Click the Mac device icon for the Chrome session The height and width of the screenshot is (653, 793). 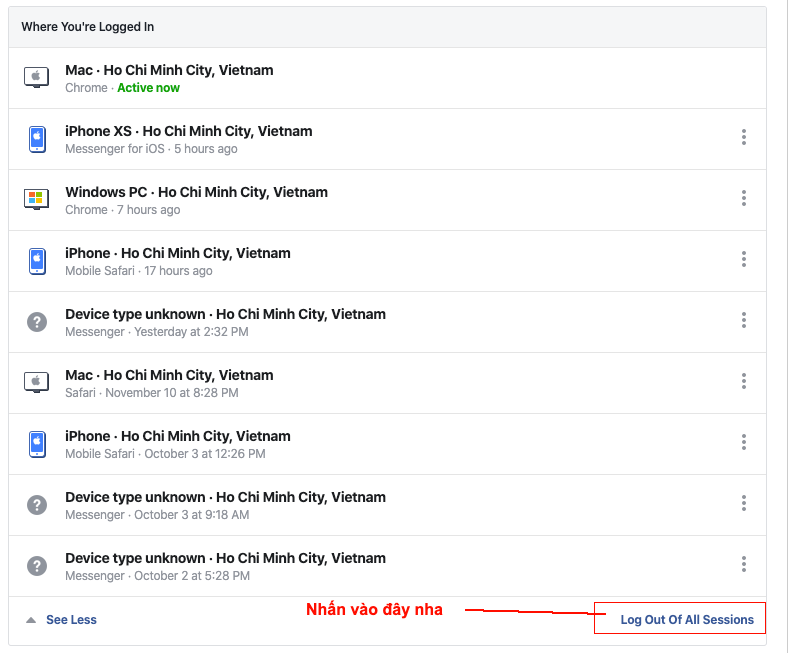(x=37, y=78)
